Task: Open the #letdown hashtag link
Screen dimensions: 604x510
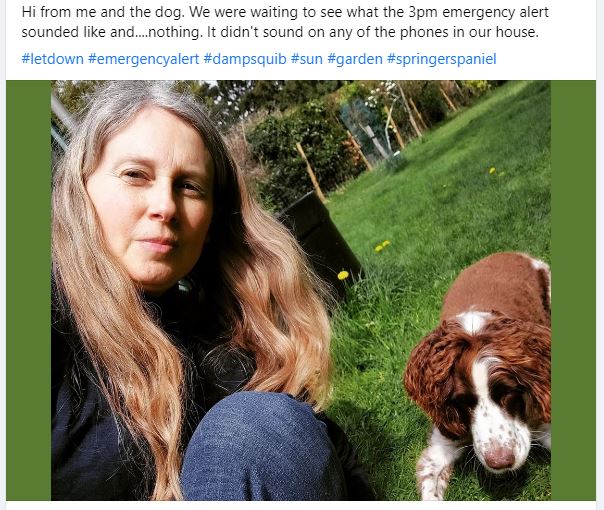Action: coord(52,59)
